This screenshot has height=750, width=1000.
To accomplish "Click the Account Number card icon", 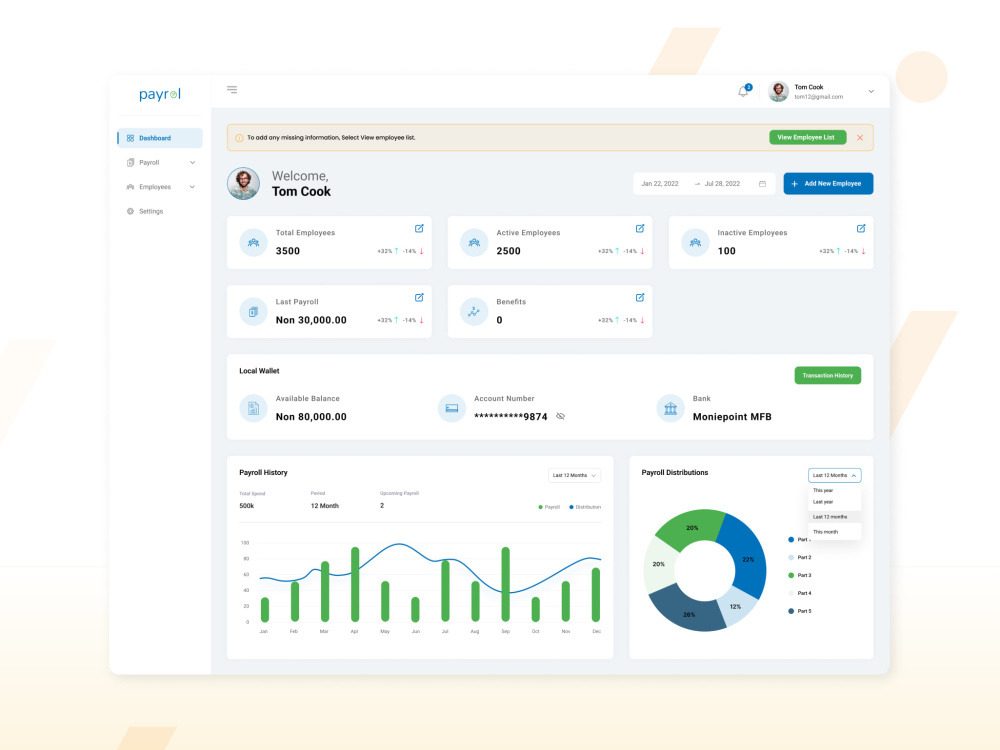I will click(452, 408).
